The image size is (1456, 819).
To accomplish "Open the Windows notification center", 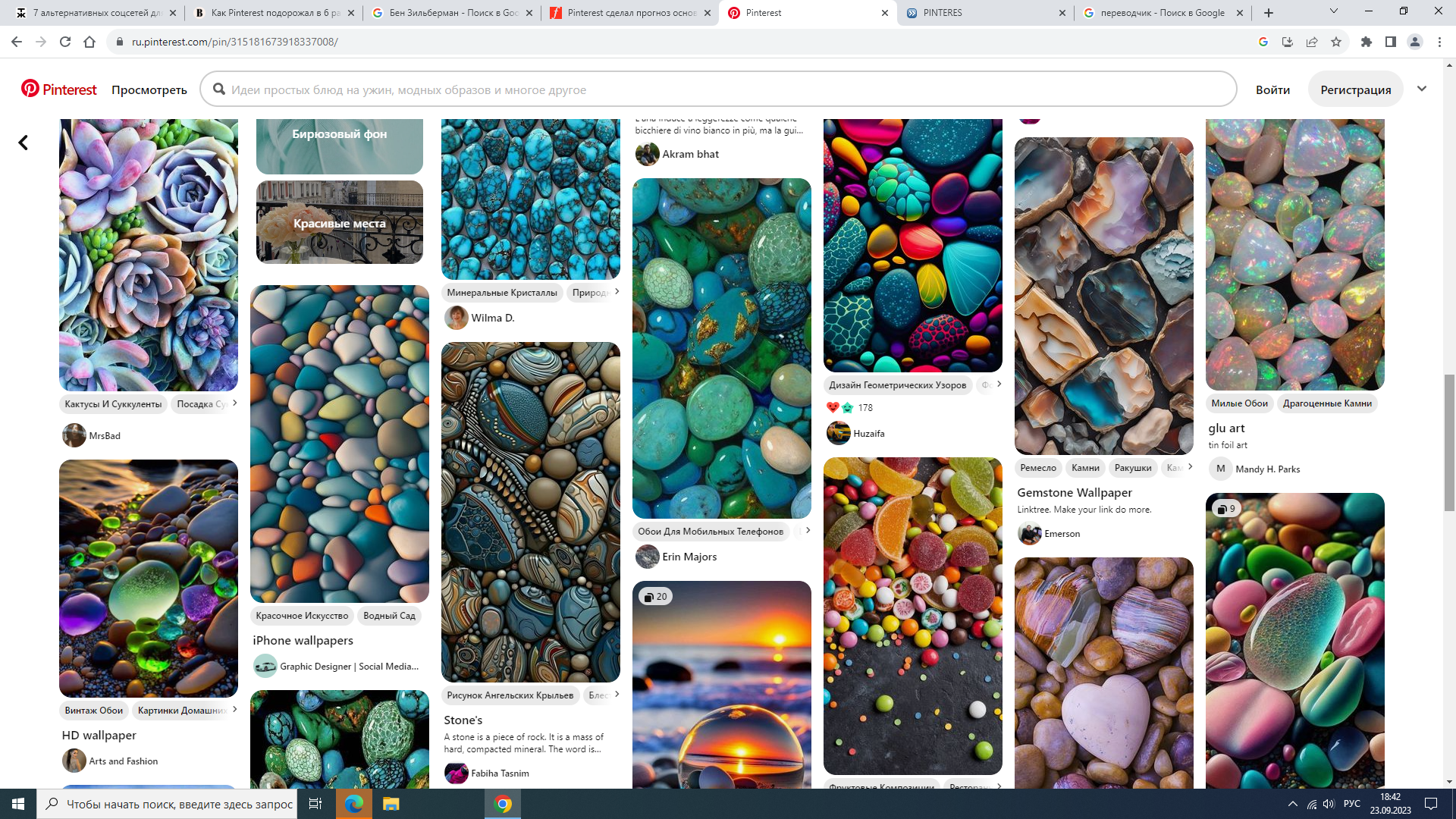I will coord(1431,804).
